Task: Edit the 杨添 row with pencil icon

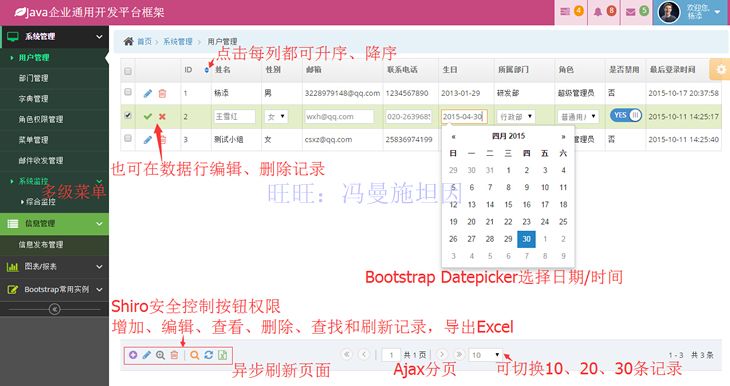Action: click(x=148, y=94)
